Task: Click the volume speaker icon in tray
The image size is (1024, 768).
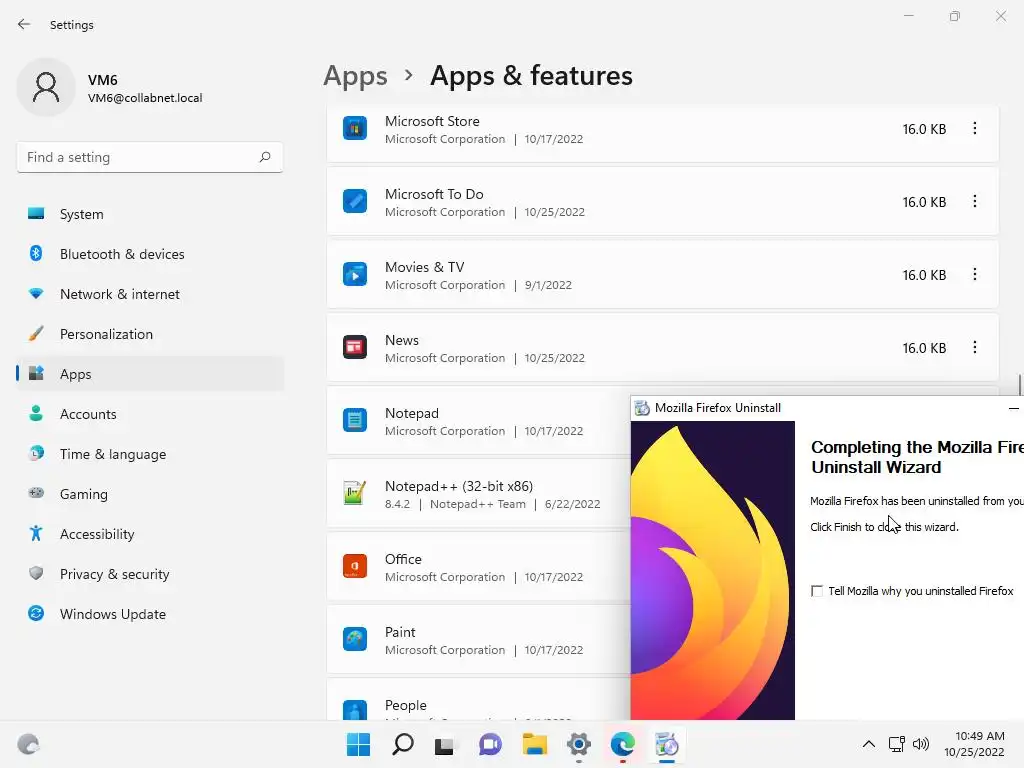Action: click(921, 744)
